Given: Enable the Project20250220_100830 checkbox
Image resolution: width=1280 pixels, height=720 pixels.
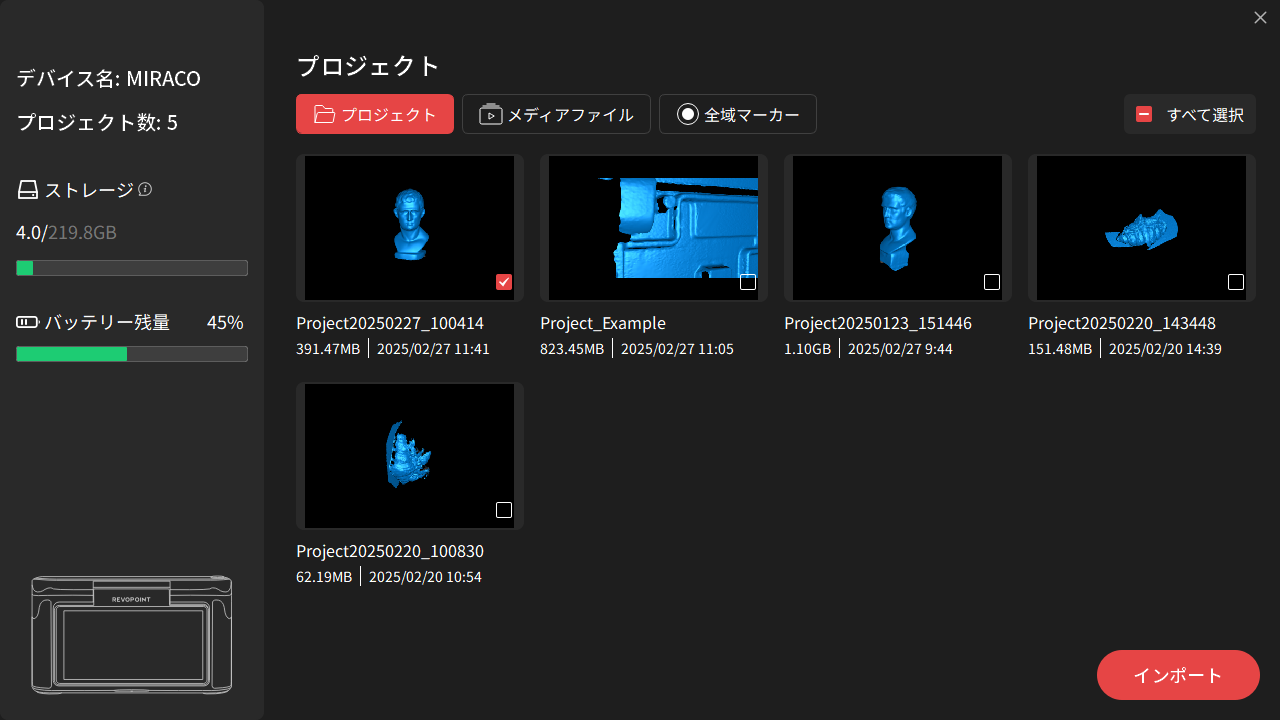Looking at the screenshot, I should pyautogui.click(x=504, y=510).
